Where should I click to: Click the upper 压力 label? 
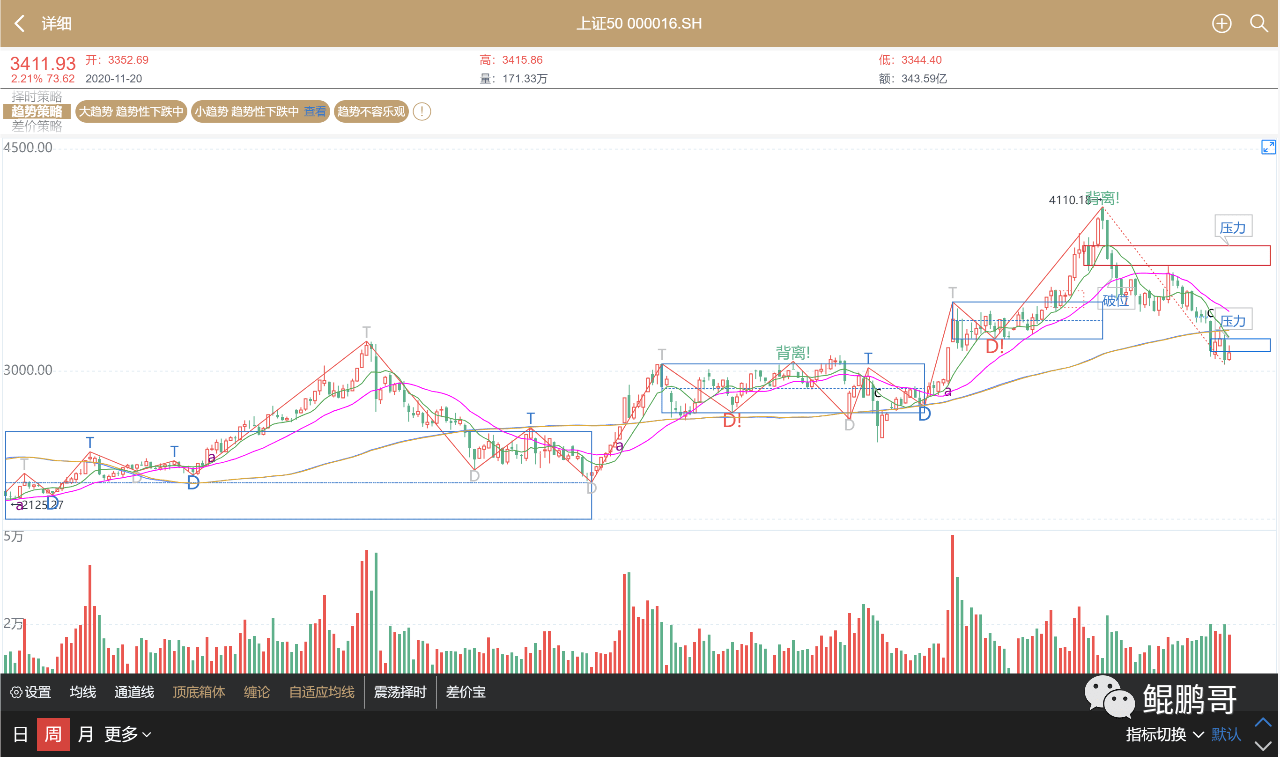(1233, 227)
